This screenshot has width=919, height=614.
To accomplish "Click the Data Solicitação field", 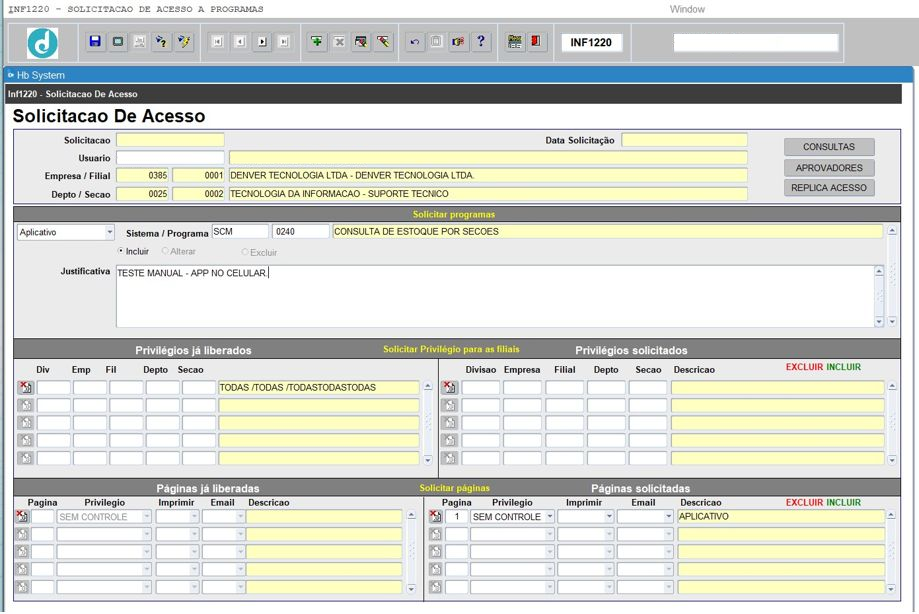I will pos(685,139).
